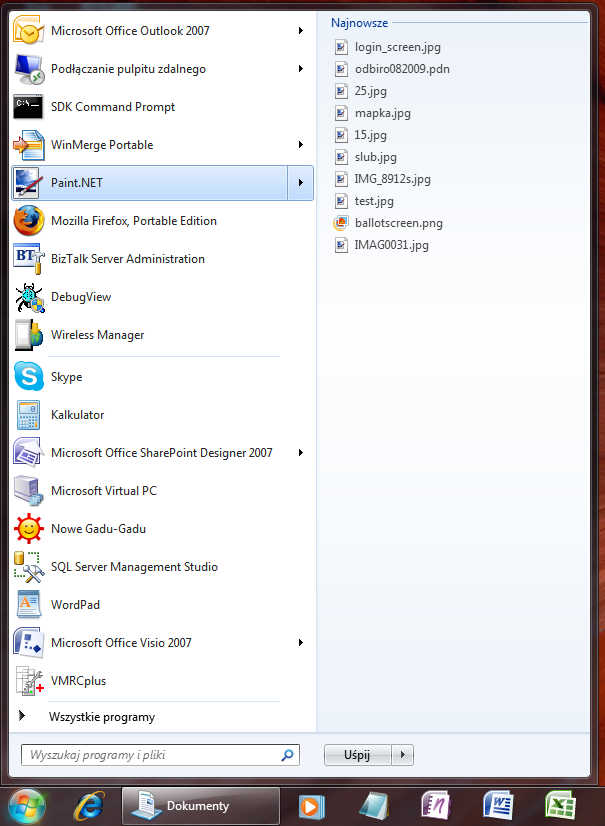Open Microsoft Office SharePoint Designer 2007 icon
This screenshot has height=826, width=605.
pyautogui.click(x=28, y=453)
